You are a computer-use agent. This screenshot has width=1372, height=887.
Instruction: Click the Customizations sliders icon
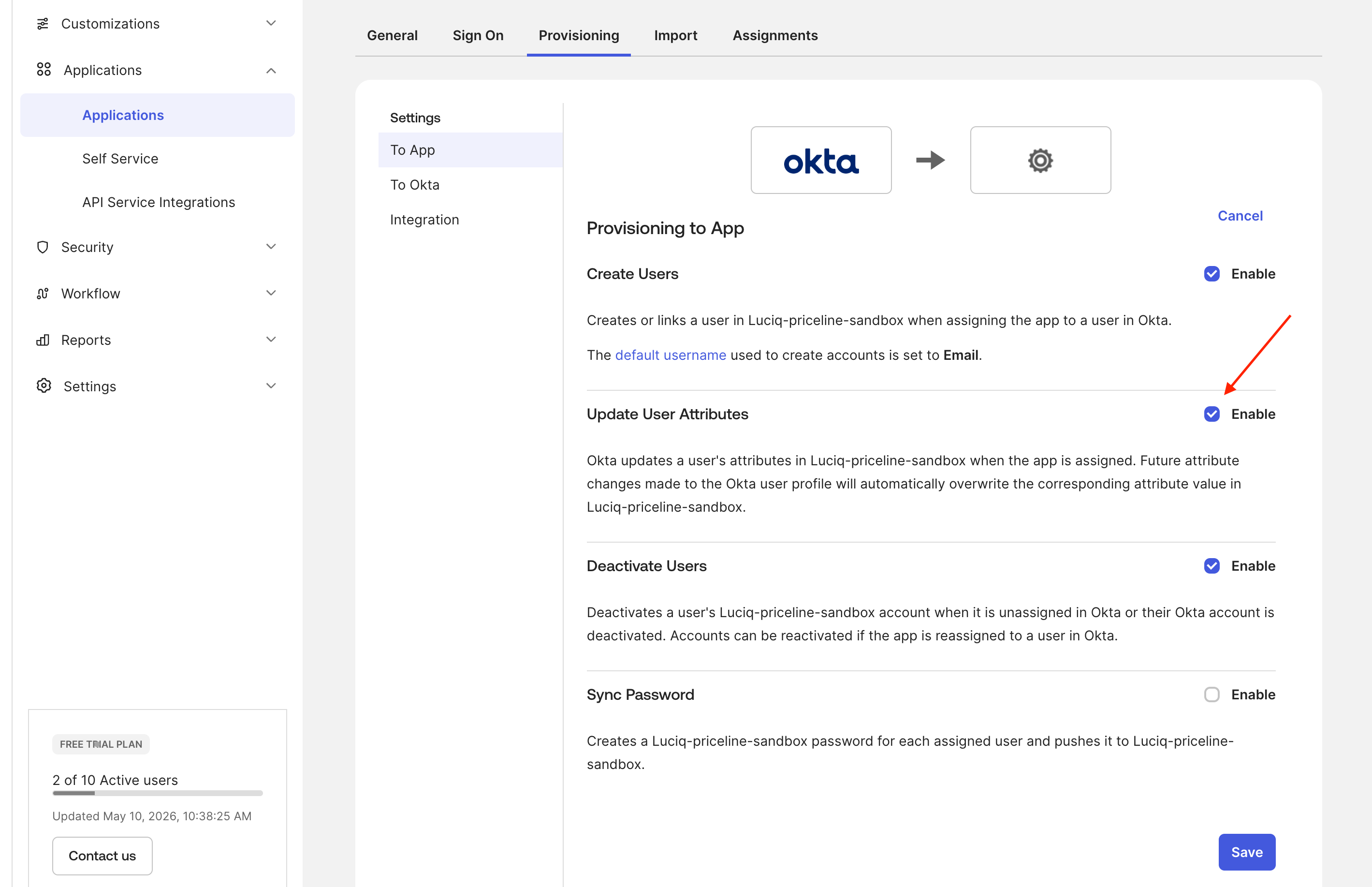43,24
